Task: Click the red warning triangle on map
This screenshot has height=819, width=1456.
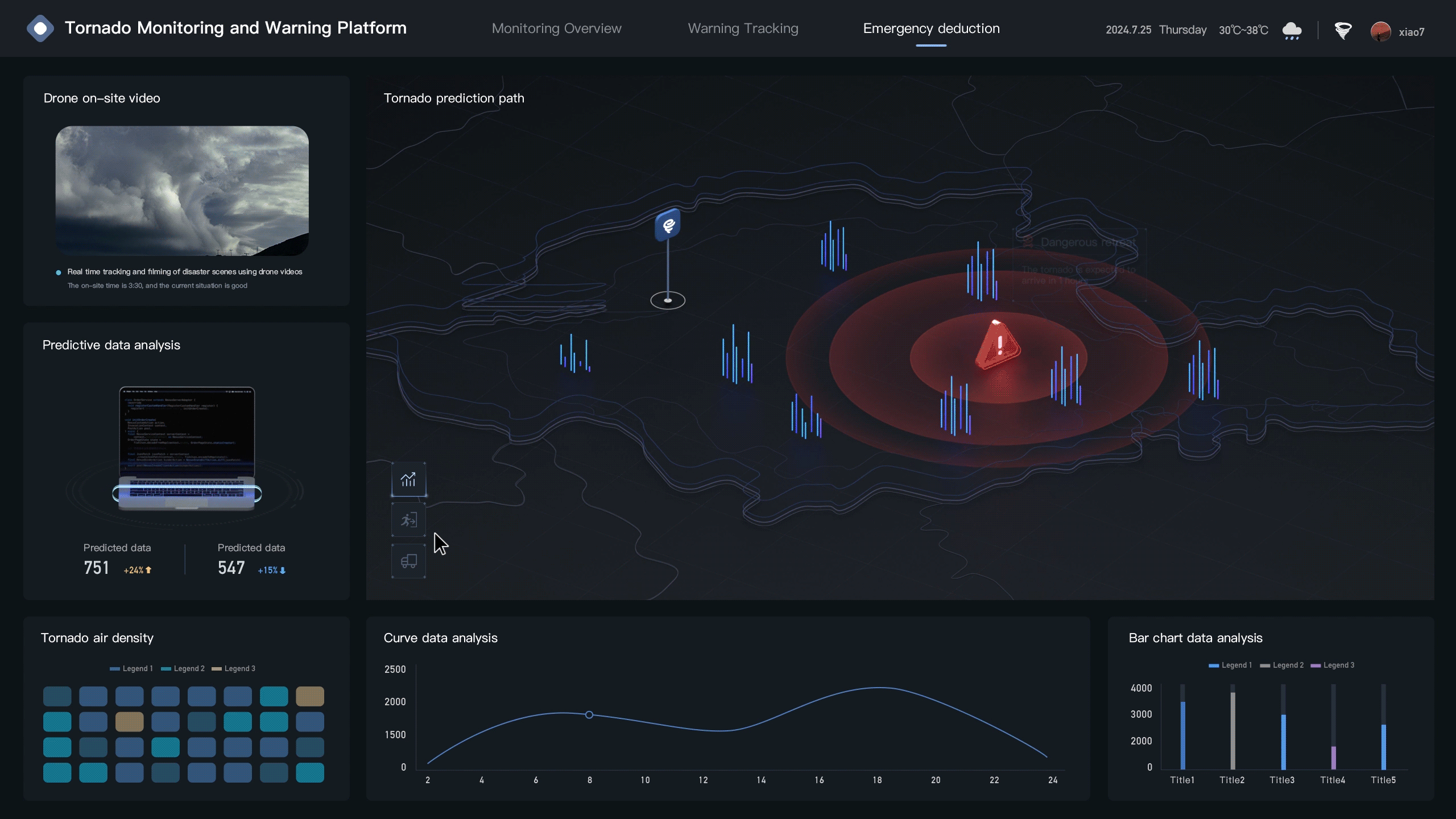Action: click(998, 345)
